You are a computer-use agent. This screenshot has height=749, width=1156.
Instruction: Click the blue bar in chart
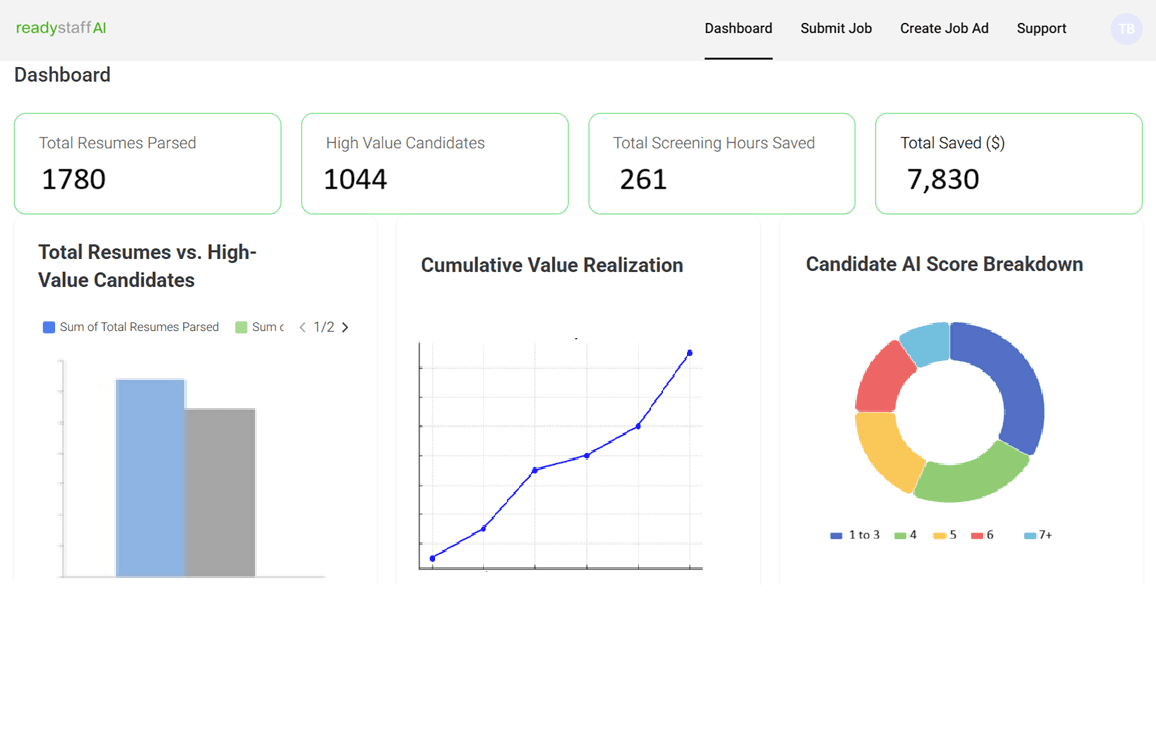150,478
